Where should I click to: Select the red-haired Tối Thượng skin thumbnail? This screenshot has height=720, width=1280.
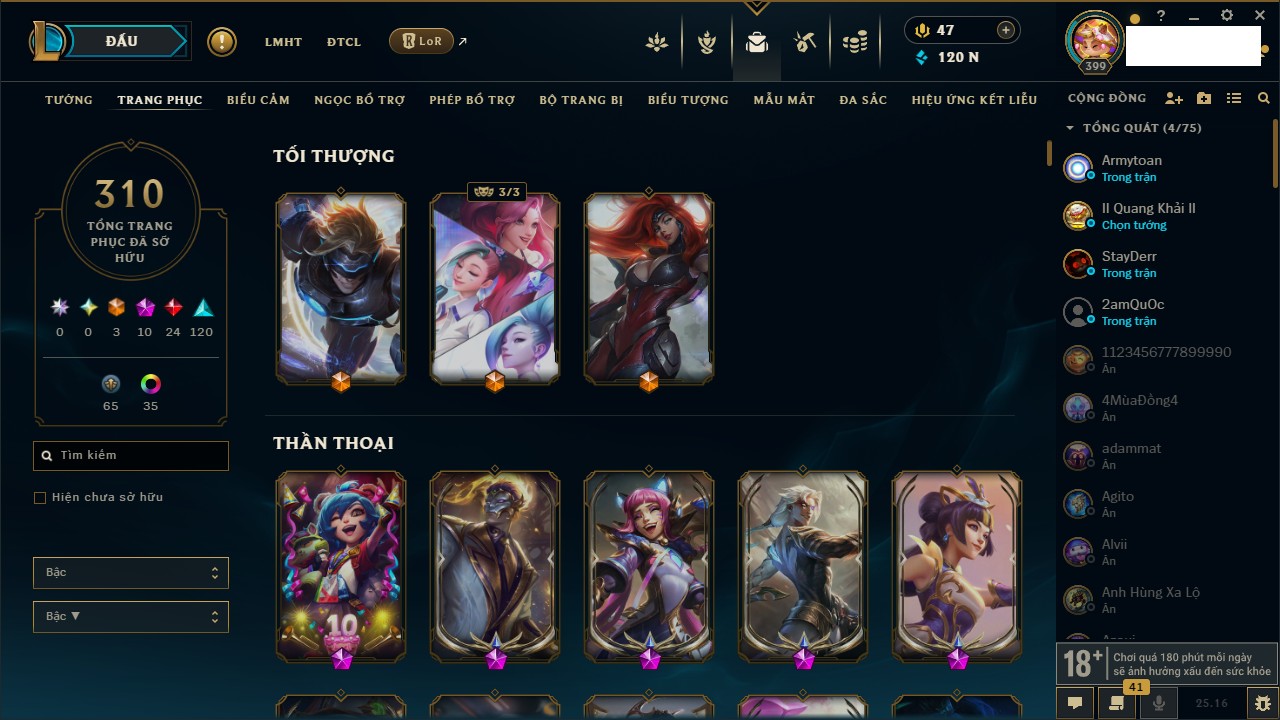[x=649, y=289]
